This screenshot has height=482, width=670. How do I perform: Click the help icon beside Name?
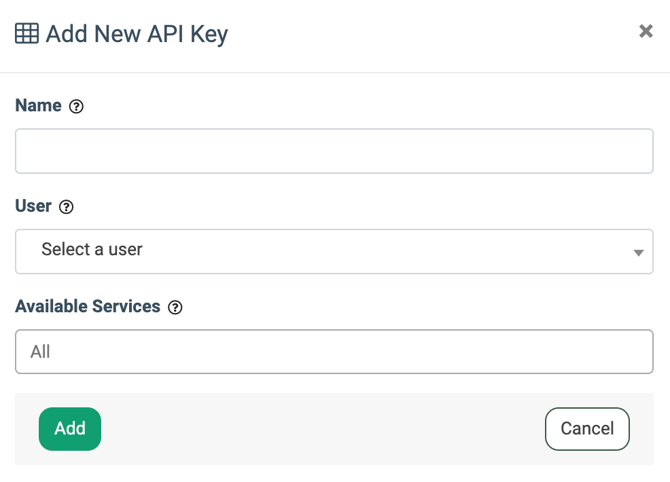click(76, 107)
